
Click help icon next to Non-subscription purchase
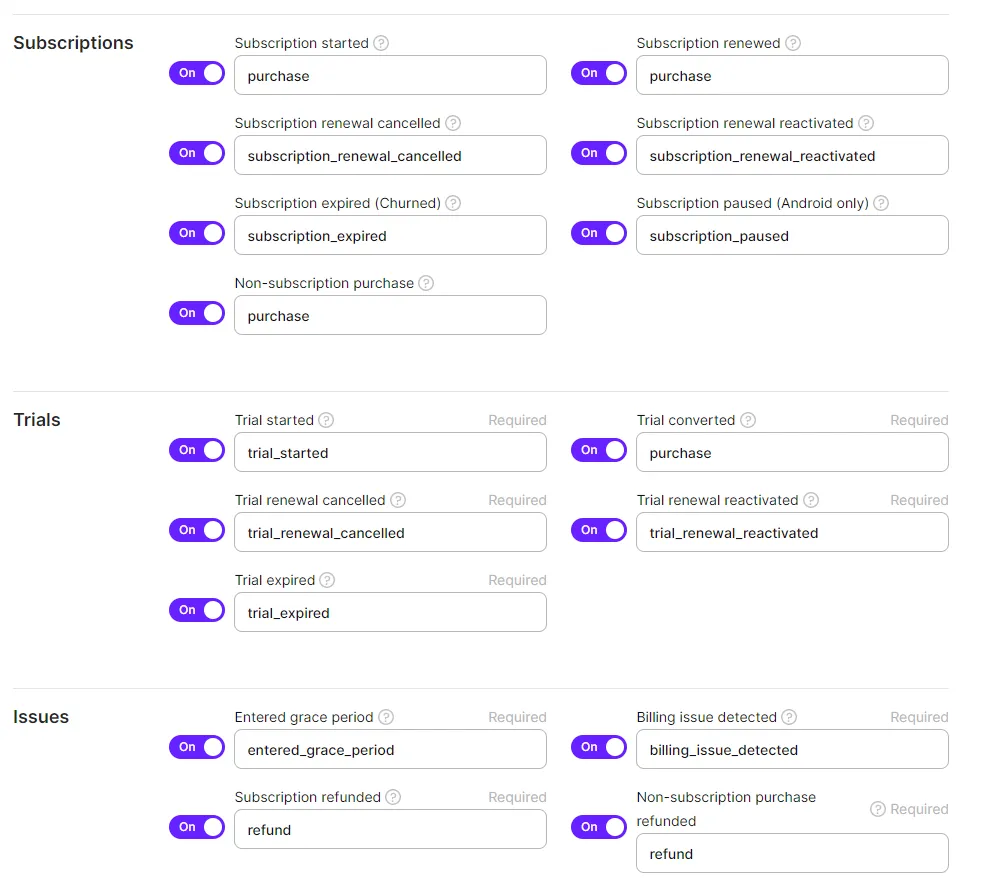tap(426, 283)
